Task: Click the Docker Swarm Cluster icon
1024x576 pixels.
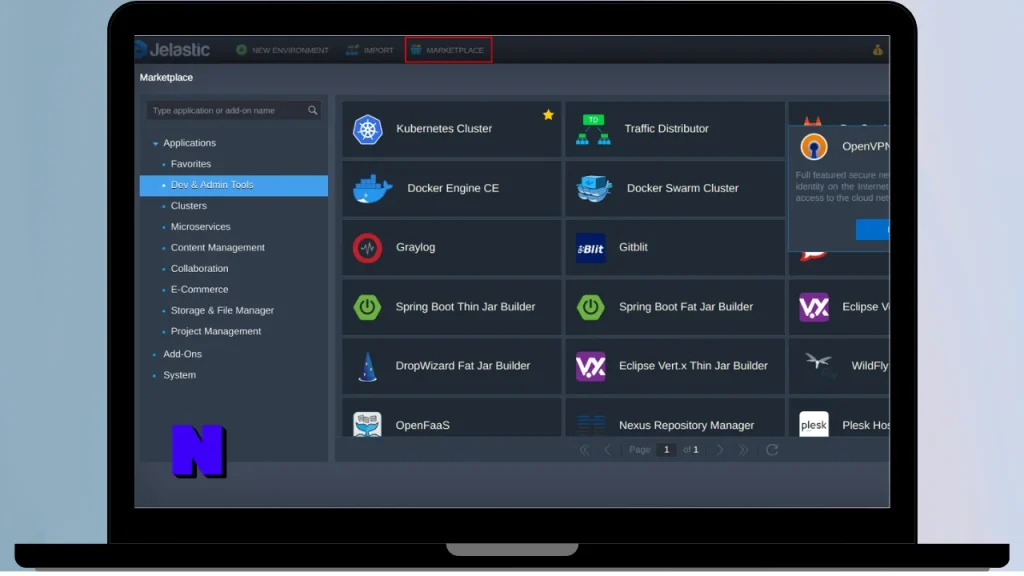Action: (x=594, y=189)
